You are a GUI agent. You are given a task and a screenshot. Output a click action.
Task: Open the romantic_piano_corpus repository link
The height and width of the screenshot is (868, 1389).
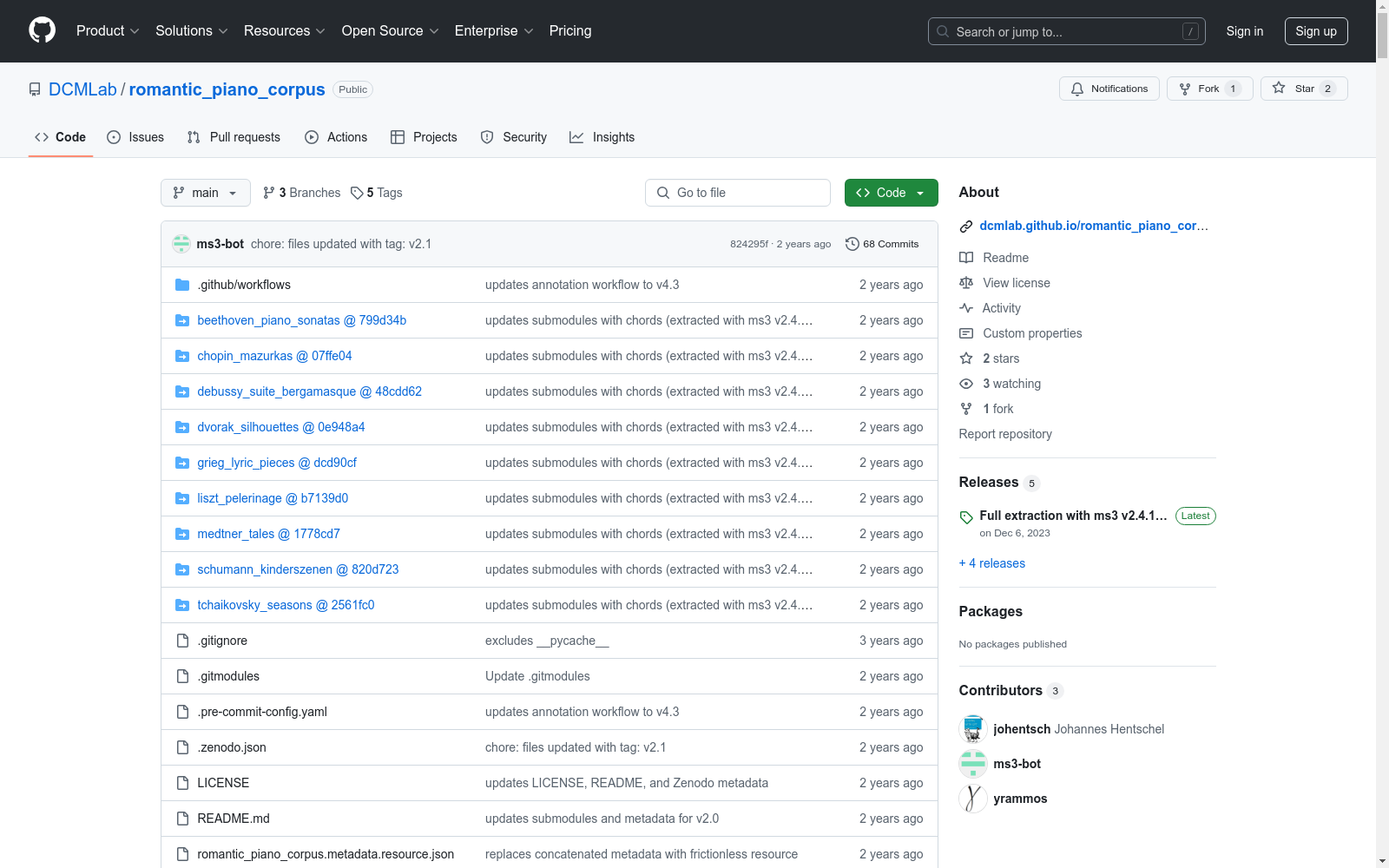click(x=227, y=89)
